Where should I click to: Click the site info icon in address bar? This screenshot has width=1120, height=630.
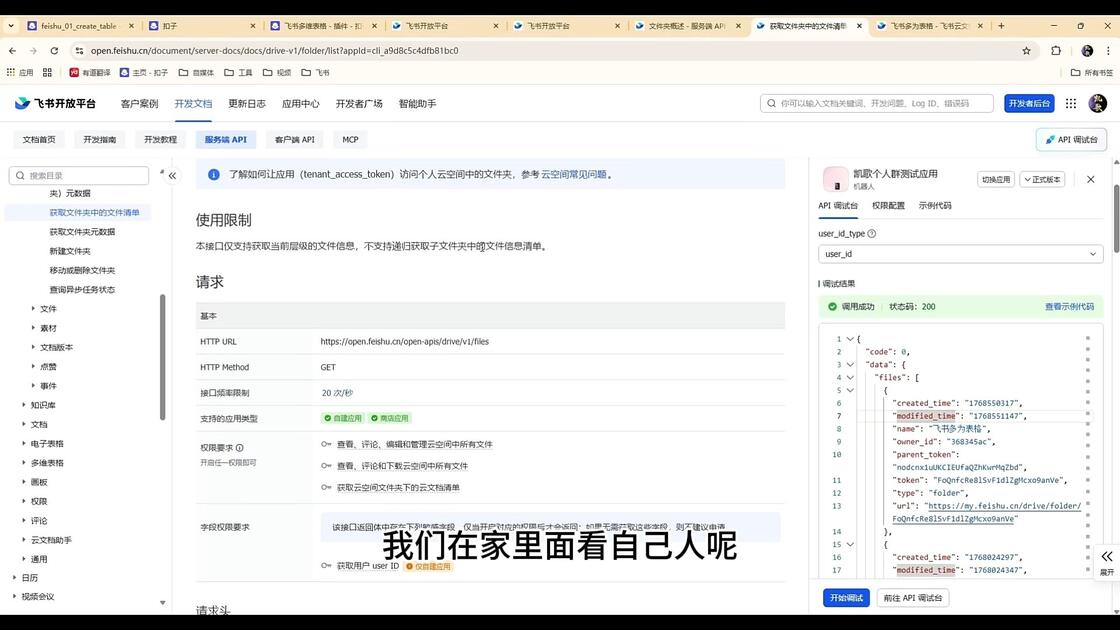(x=79, y=51)
